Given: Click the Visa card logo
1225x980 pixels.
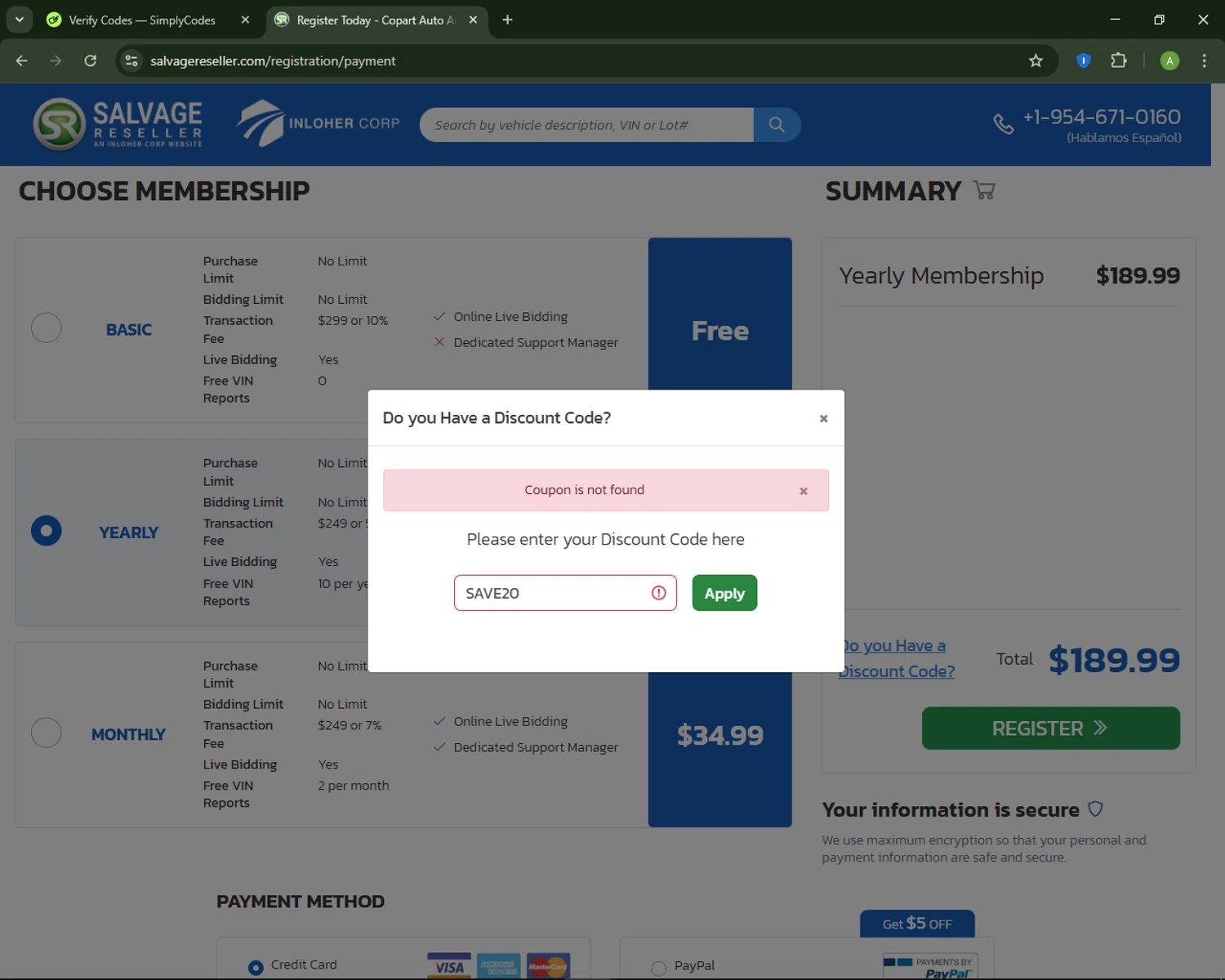Looking at the screenshot, I should click(449, 966).
